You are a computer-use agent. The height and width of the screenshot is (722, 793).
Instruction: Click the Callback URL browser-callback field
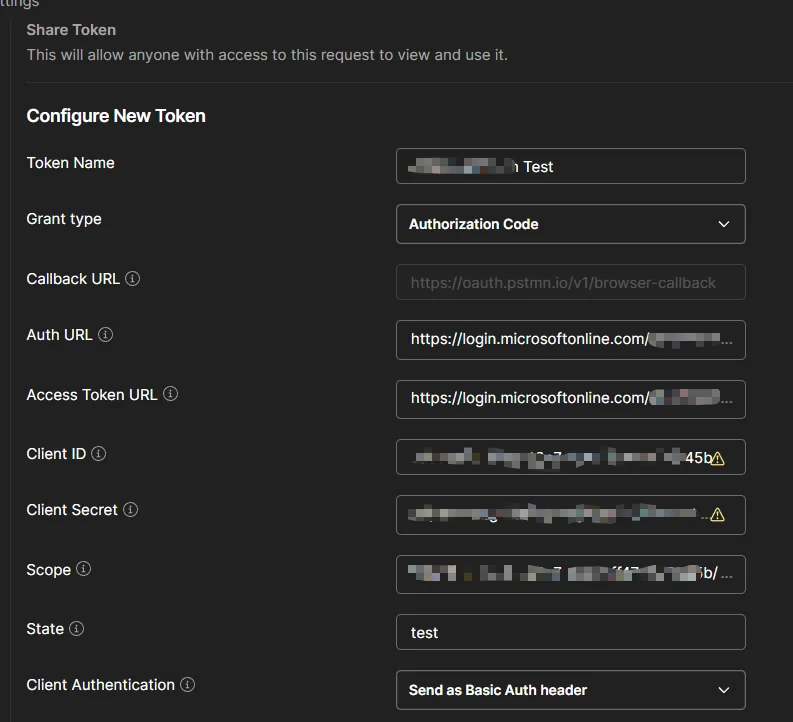click(570, 282)
